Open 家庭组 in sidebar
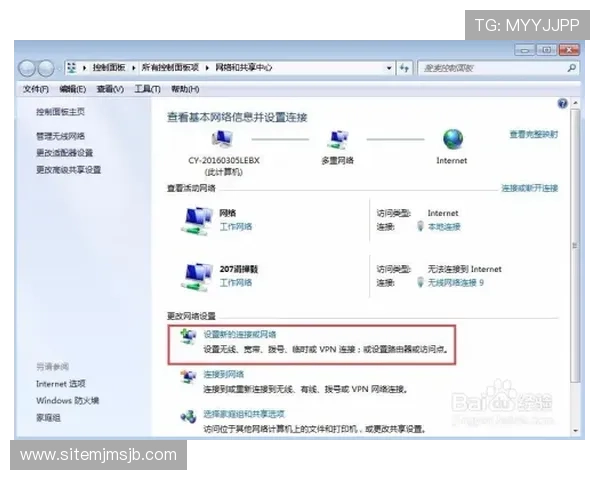Viewport: 600px width, 480px height. tap(48, 418)
